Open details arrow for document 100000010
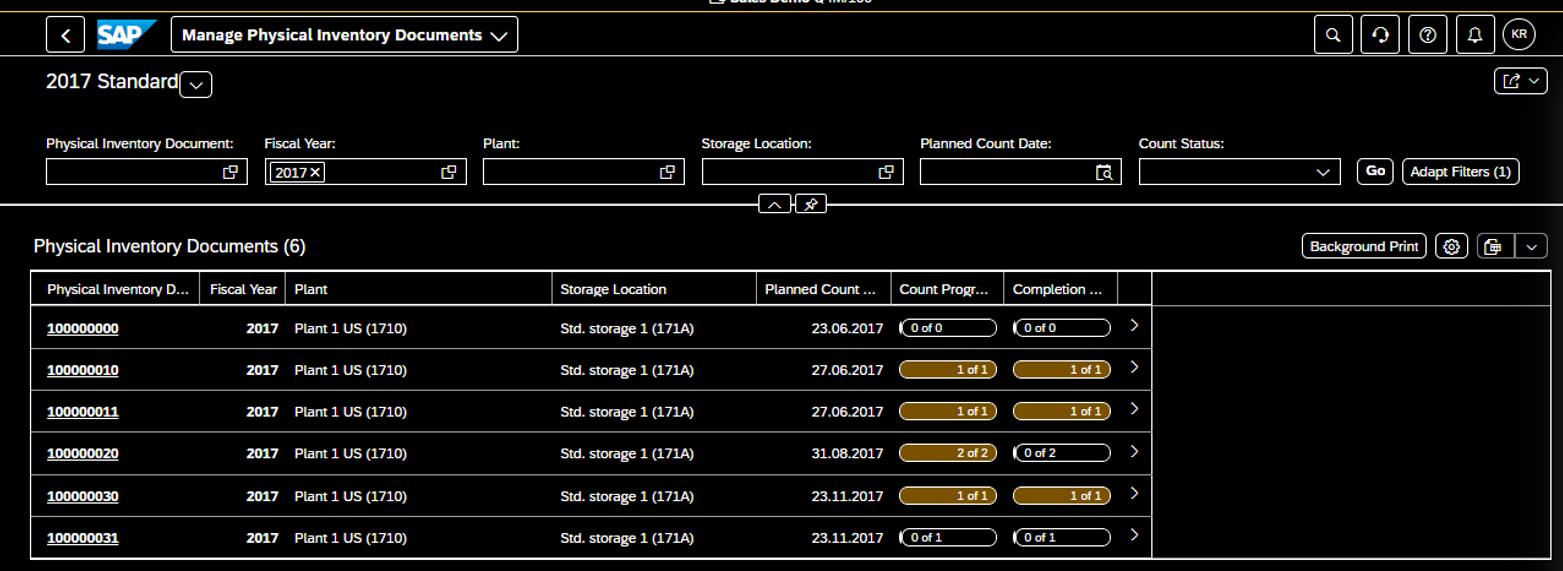This screenshot has width=1563, height=571. click(x=1134, y=368)
